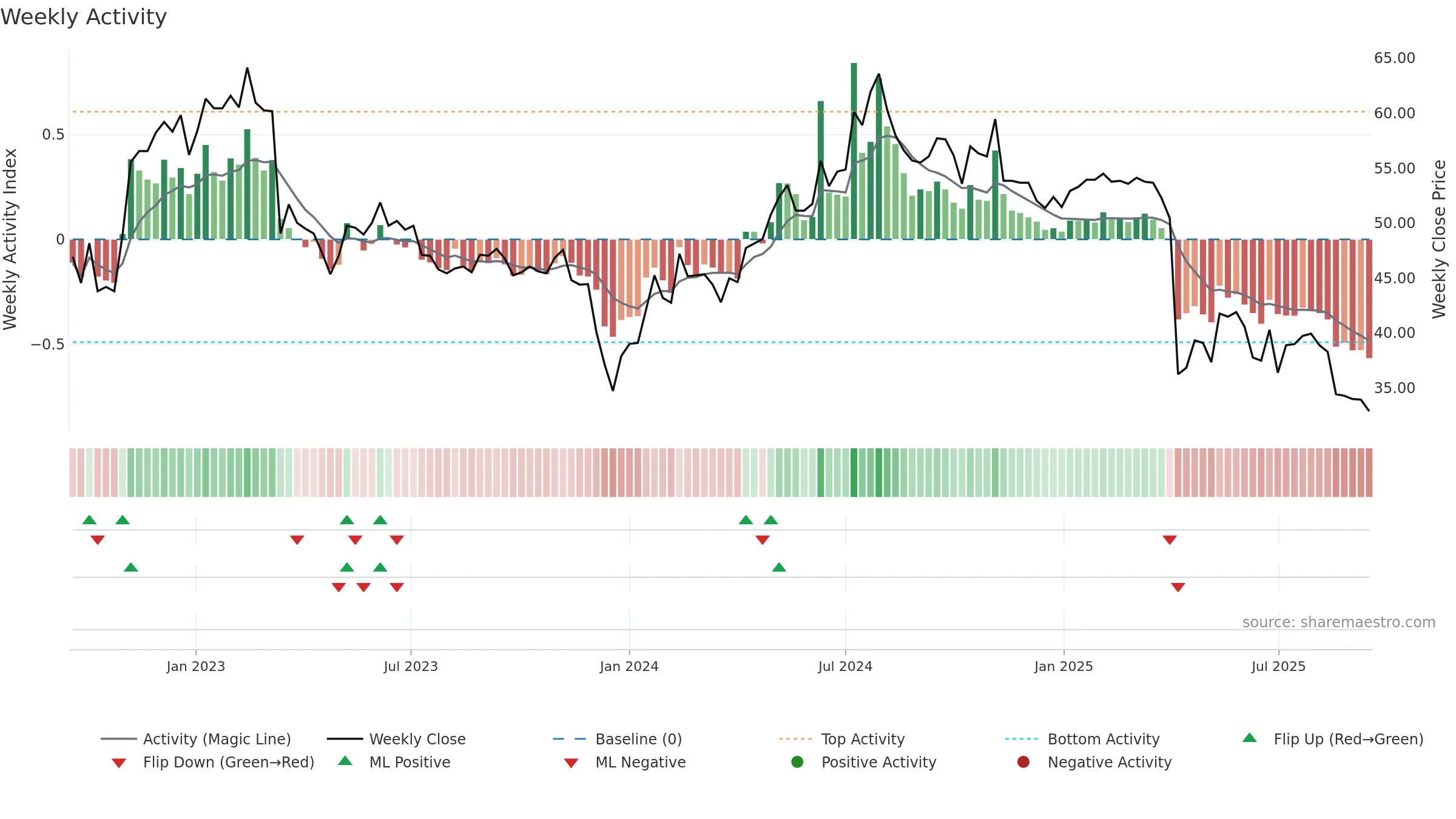Click the 0.5 activity index axis label

tap(53, 135)
